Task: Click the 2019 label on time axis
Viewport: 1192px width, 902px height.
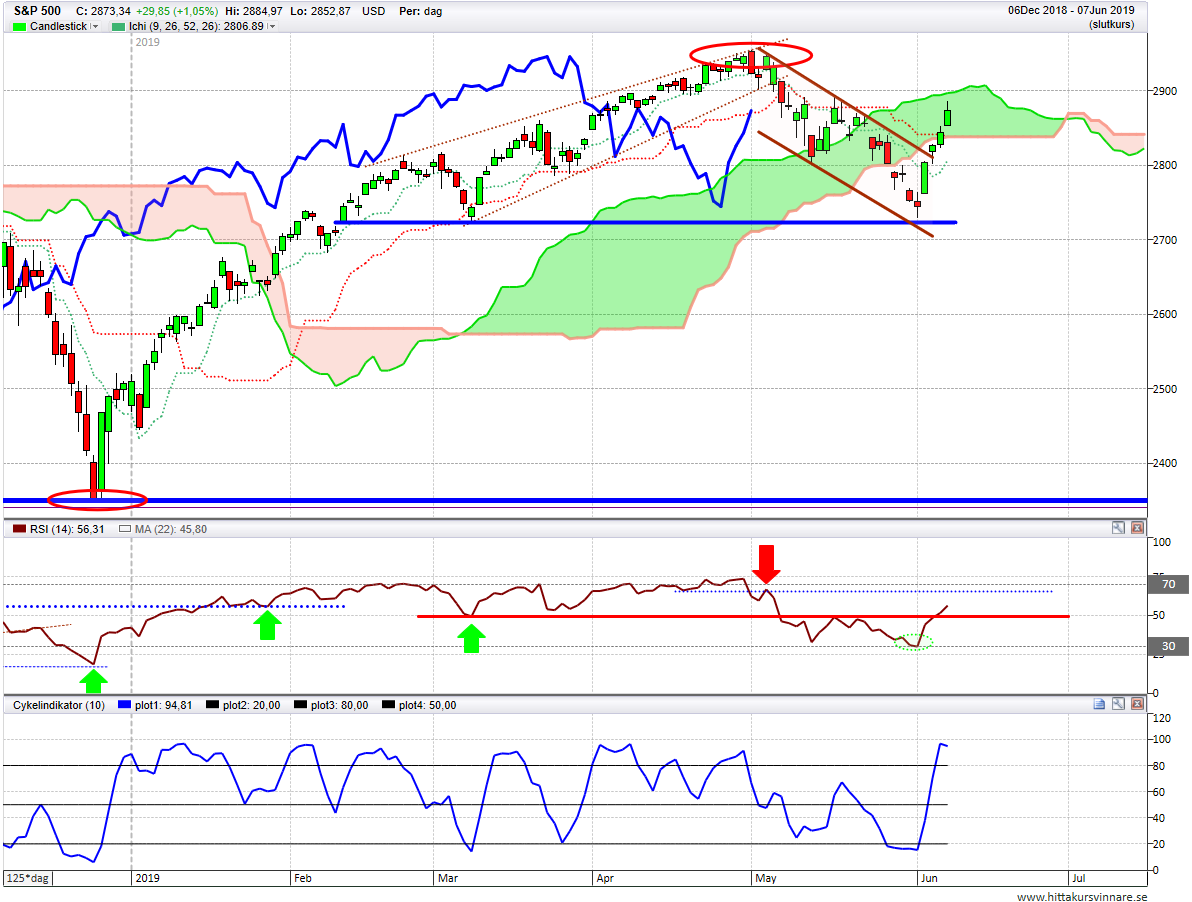Action: [x=147, y=878]
